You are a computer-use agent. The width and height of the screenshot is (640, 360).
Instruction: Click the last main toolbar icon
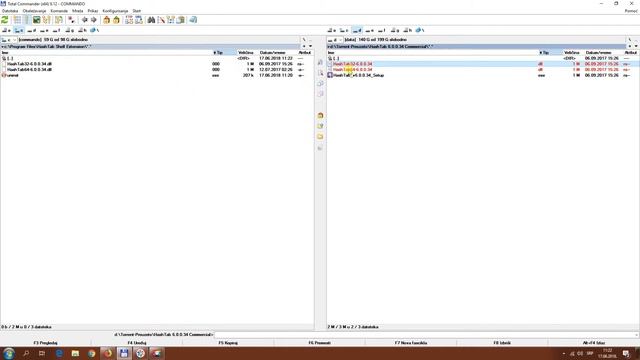point(193,20)
